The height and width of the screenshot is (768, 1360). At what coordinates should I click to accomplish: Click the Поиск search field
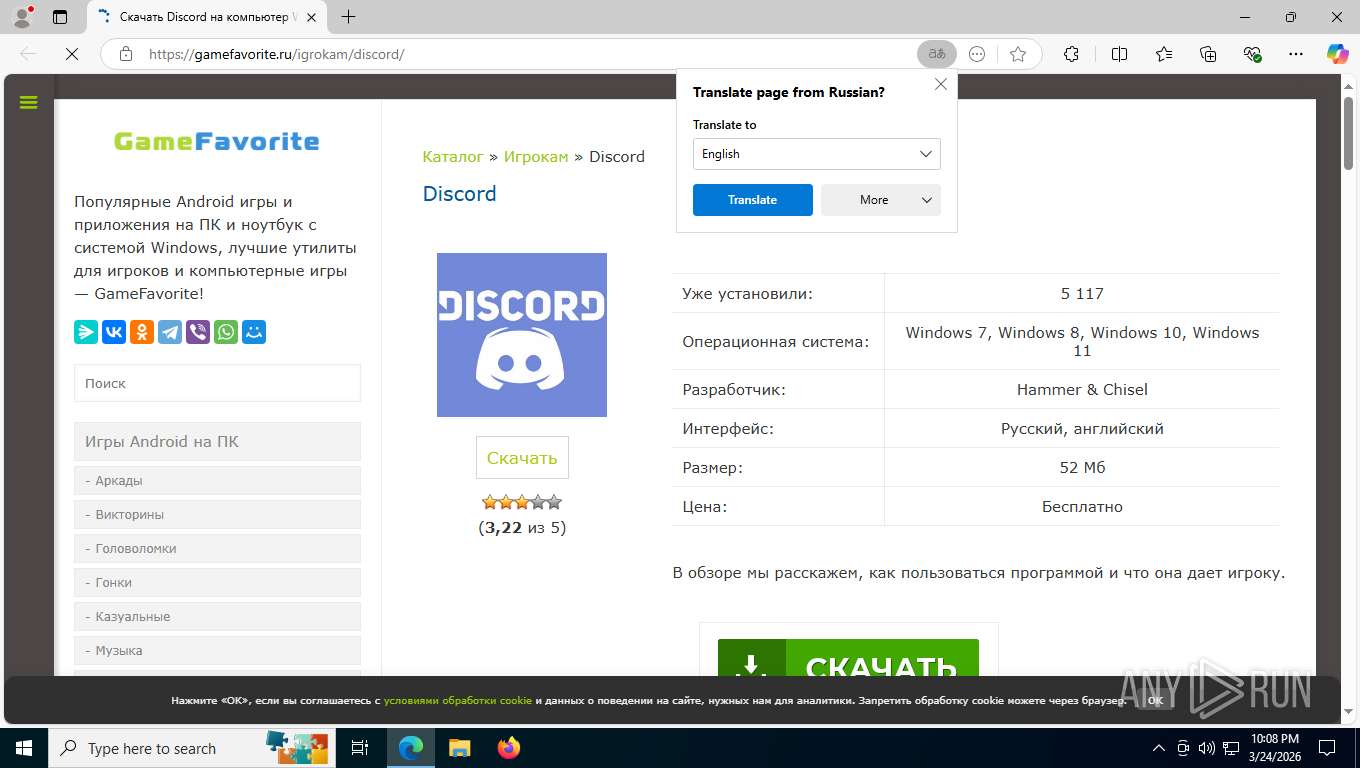[217, 383]
